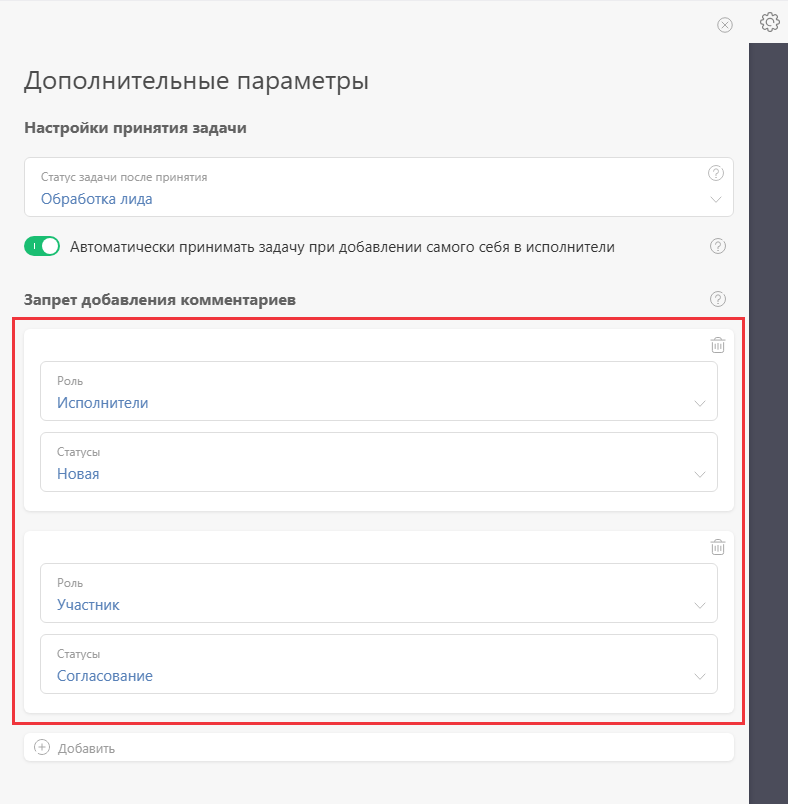Expand the Статусы dropdown showing Согласование
The image size is (788, 804).
click(x=379, y=664)
